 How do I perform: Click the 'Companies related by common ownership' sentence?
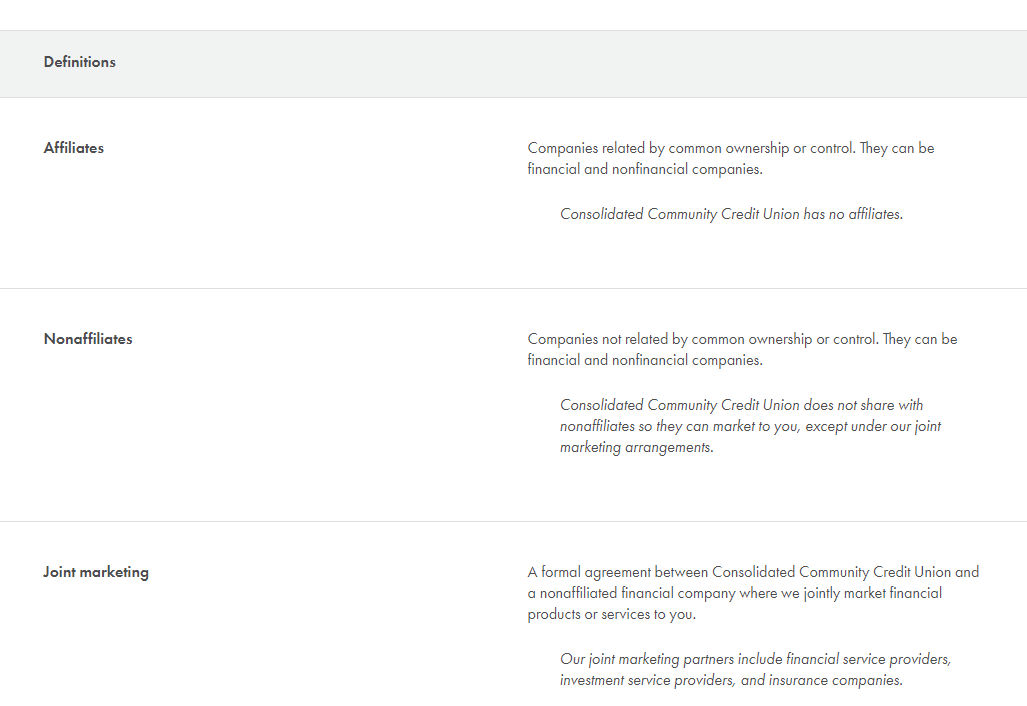[x=690, y=148]
